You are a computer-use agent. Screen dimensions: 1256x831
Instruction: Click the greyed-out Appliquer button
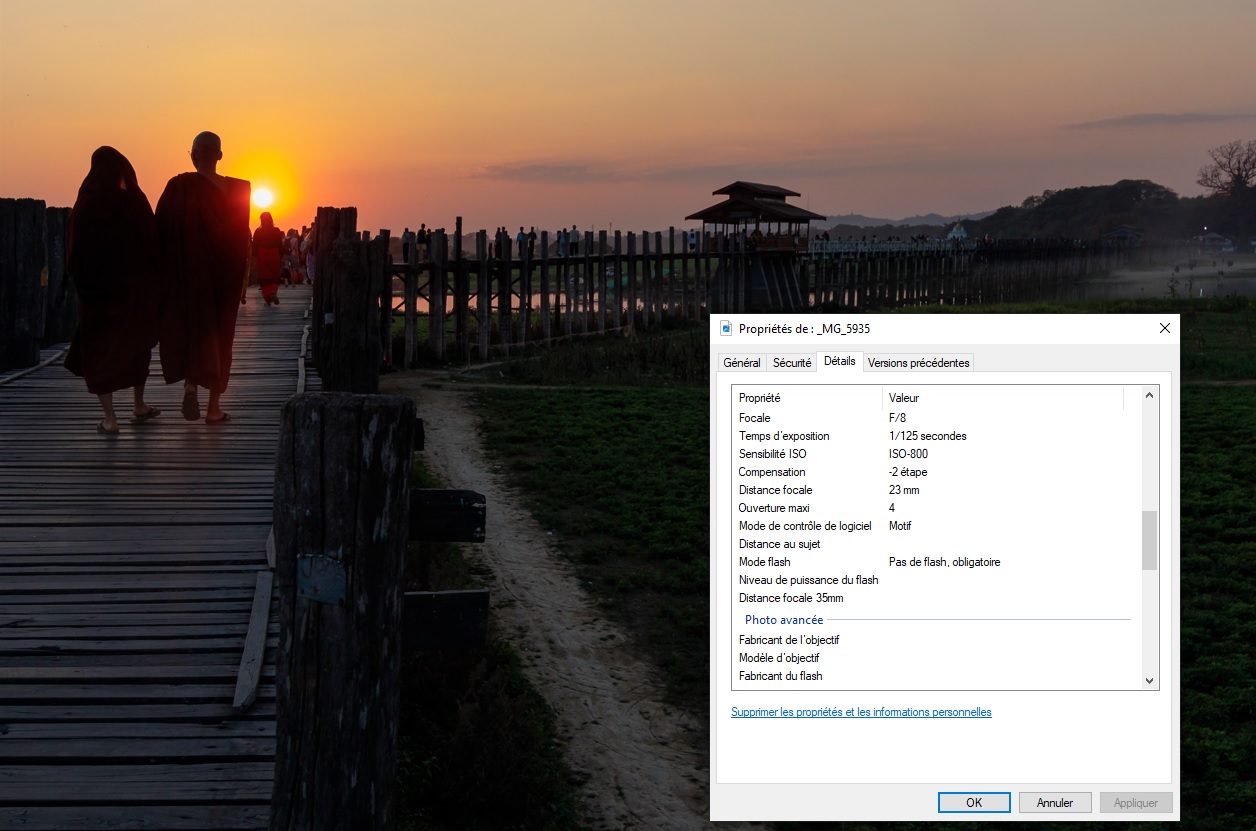(x=1136, y=802)
